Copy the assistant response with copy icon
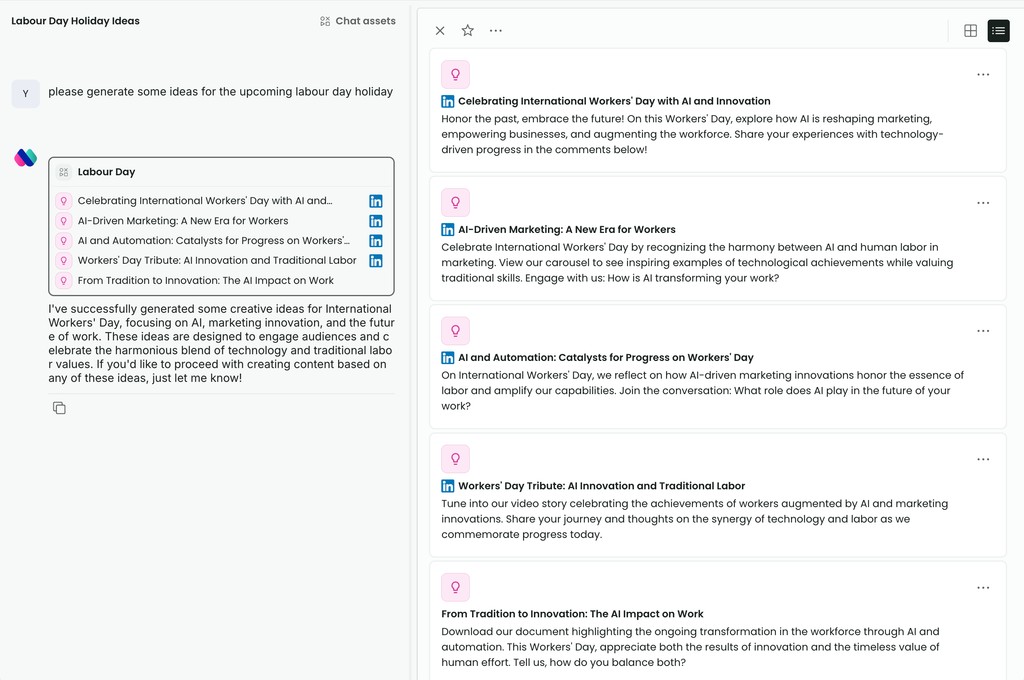1024x680 pixels. point(59,408)
